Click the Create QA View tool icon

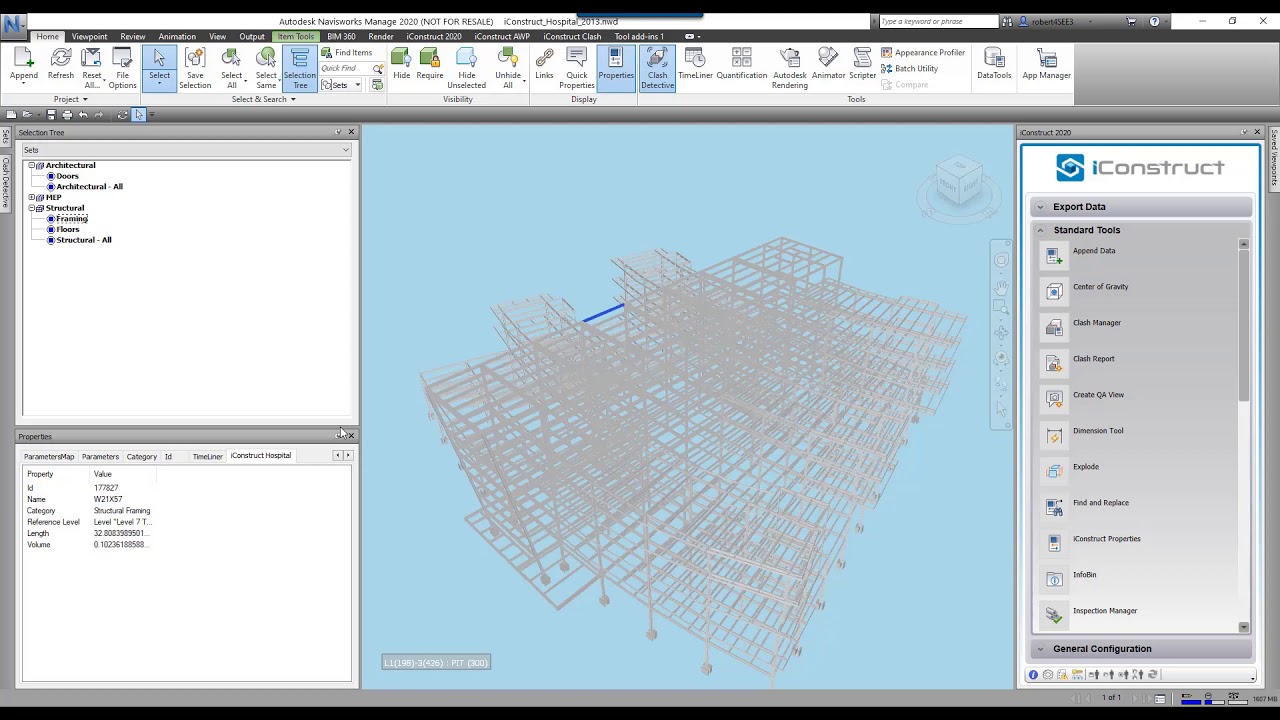[x=1054, y=400]
